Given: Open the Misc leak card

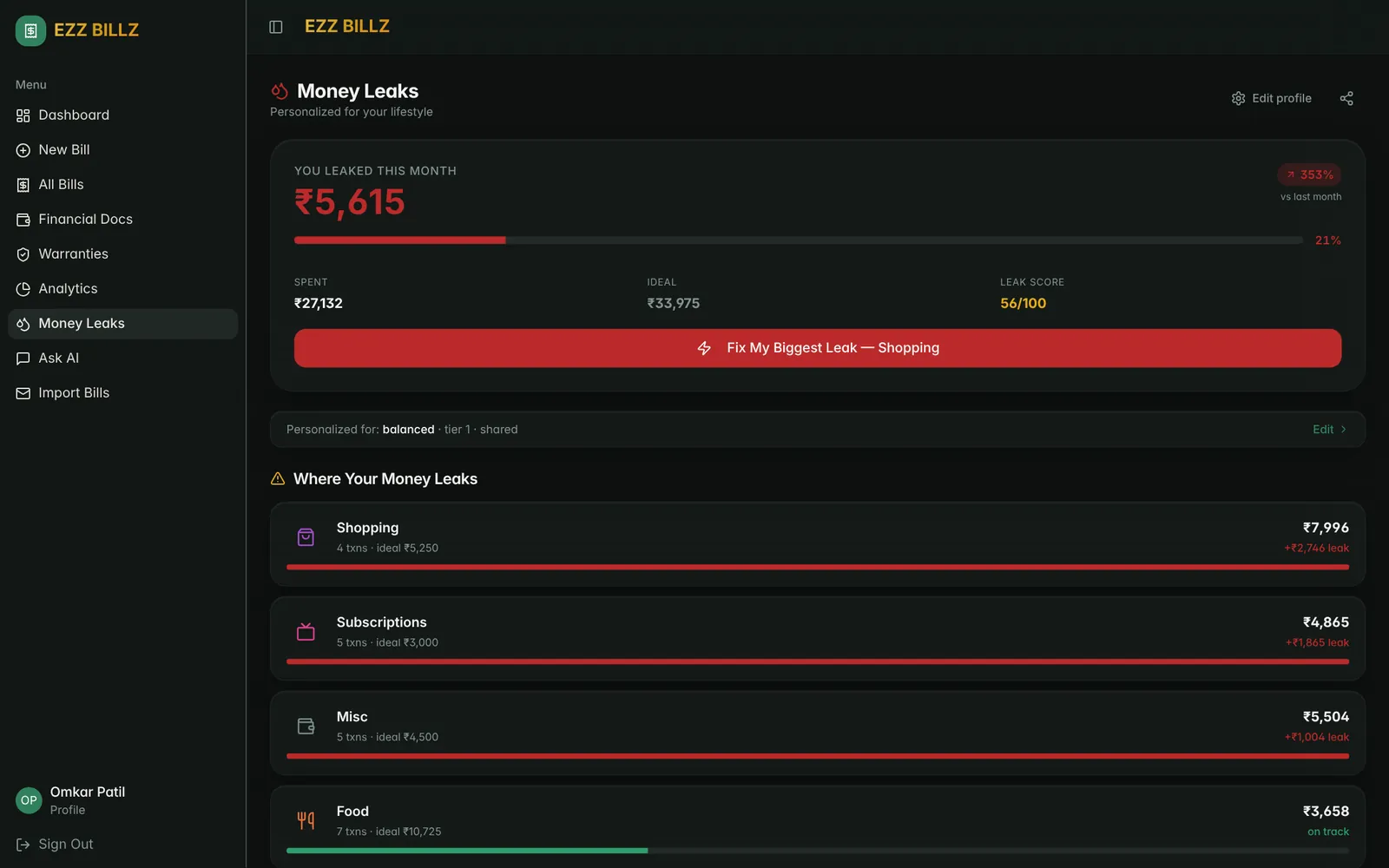Looking at the screenshot, I should (x=818, y=733).
